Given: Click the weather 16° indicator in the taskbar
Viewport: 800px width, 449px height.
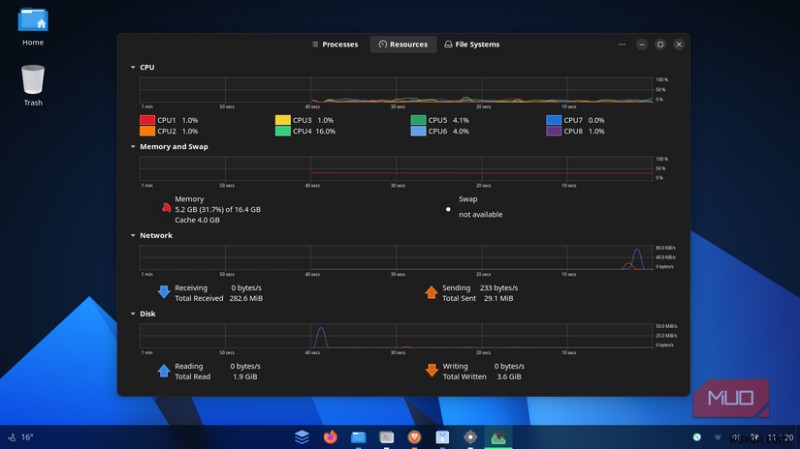Looking at the screenshot, I should 20,437.
